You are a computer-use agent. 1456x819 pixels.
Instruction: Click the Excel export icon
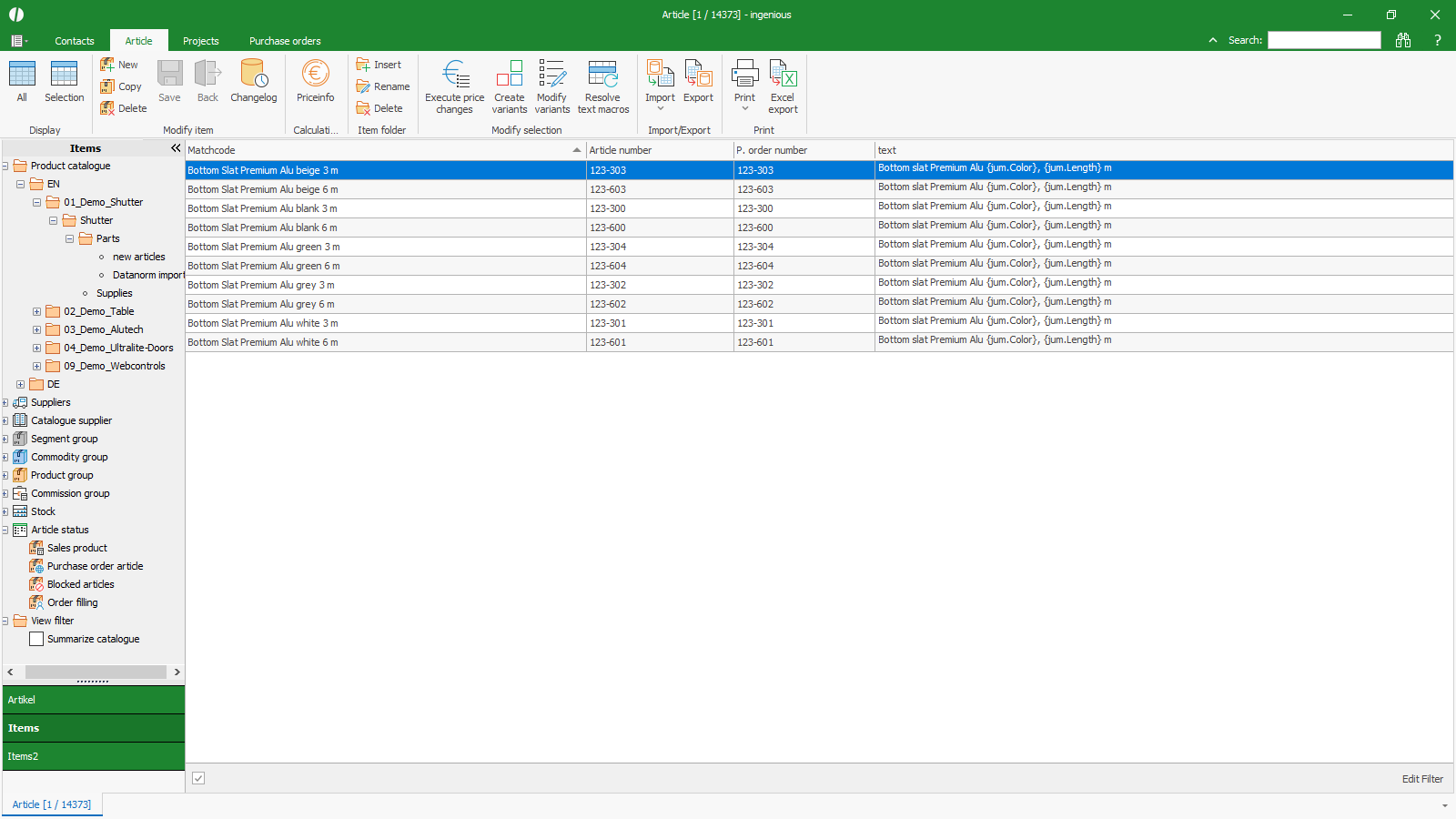point(783,75)
